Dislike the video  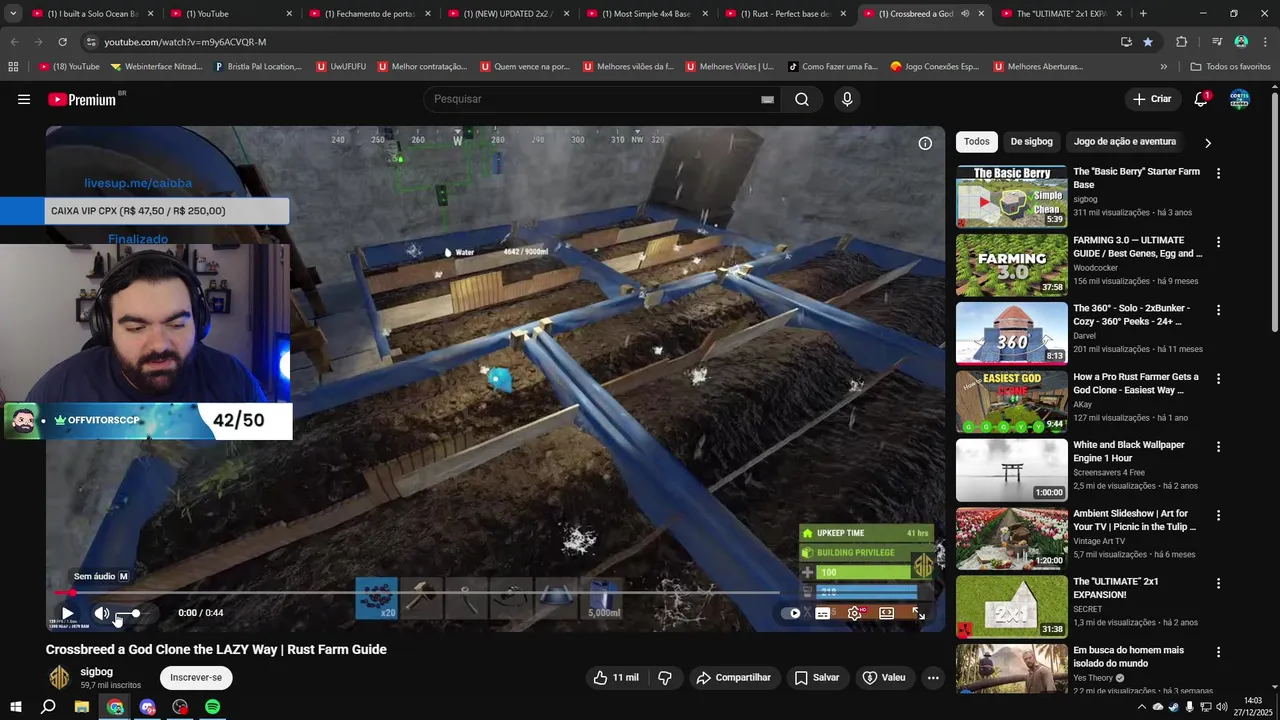664,677
